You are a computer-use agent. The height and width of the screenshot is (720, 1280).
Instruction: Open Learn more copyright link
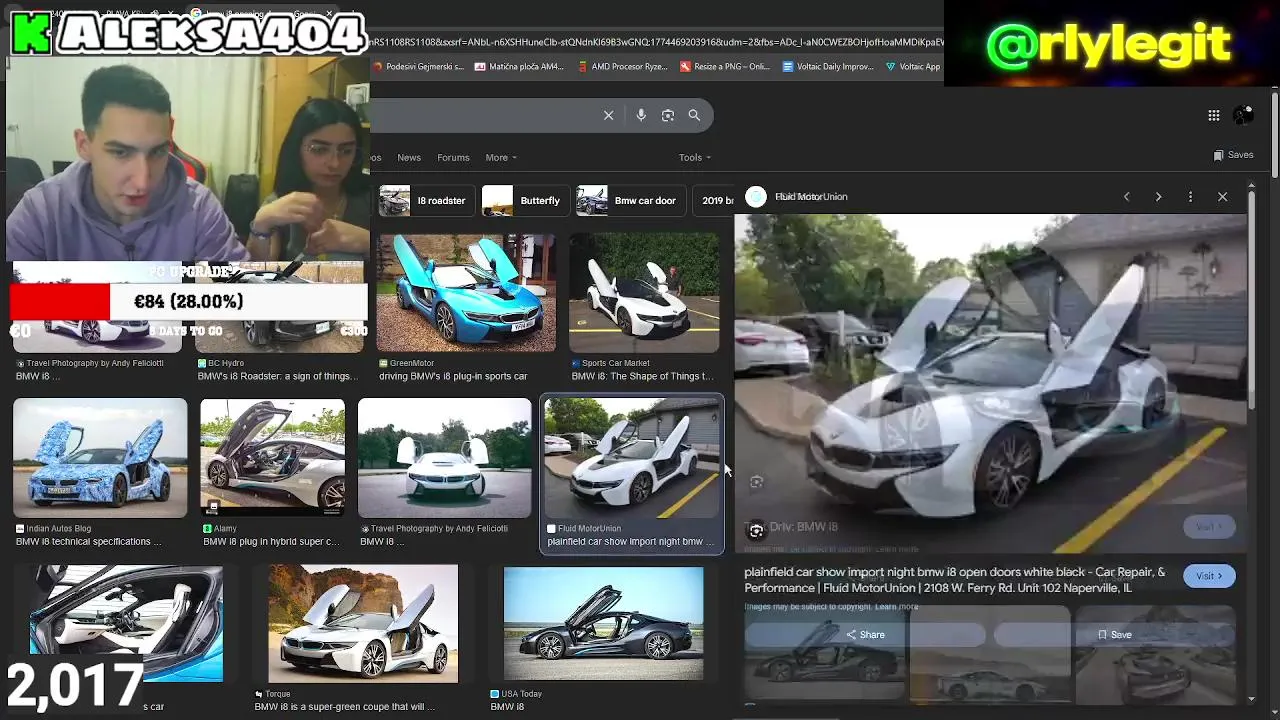coord(897,606)
